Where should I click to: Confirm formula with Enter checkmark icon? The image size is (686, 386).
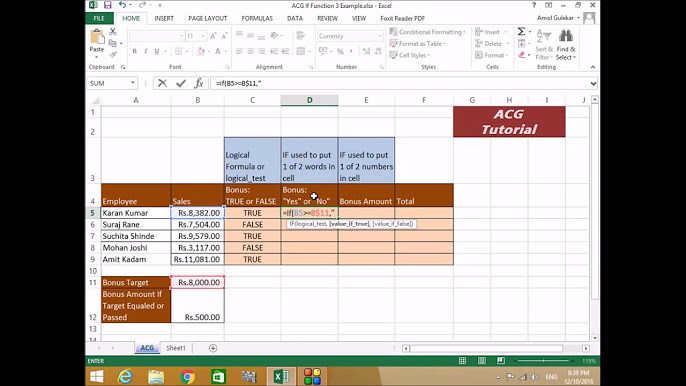click(x=181, y=83)
